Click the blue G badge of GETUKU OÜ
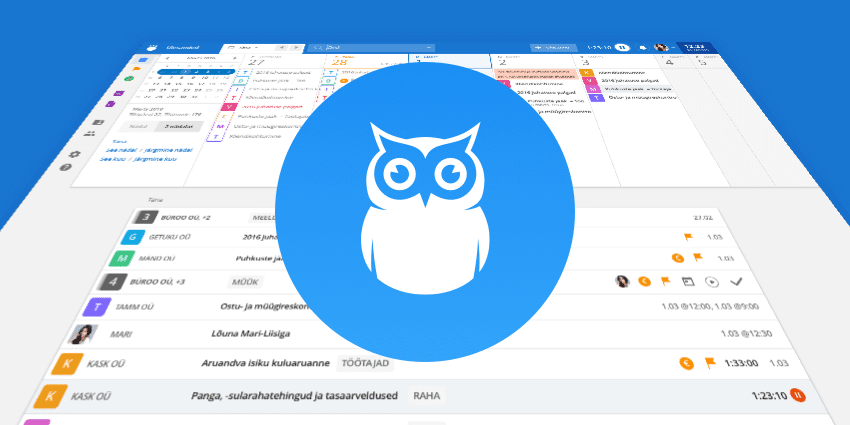 pos(132,237)
